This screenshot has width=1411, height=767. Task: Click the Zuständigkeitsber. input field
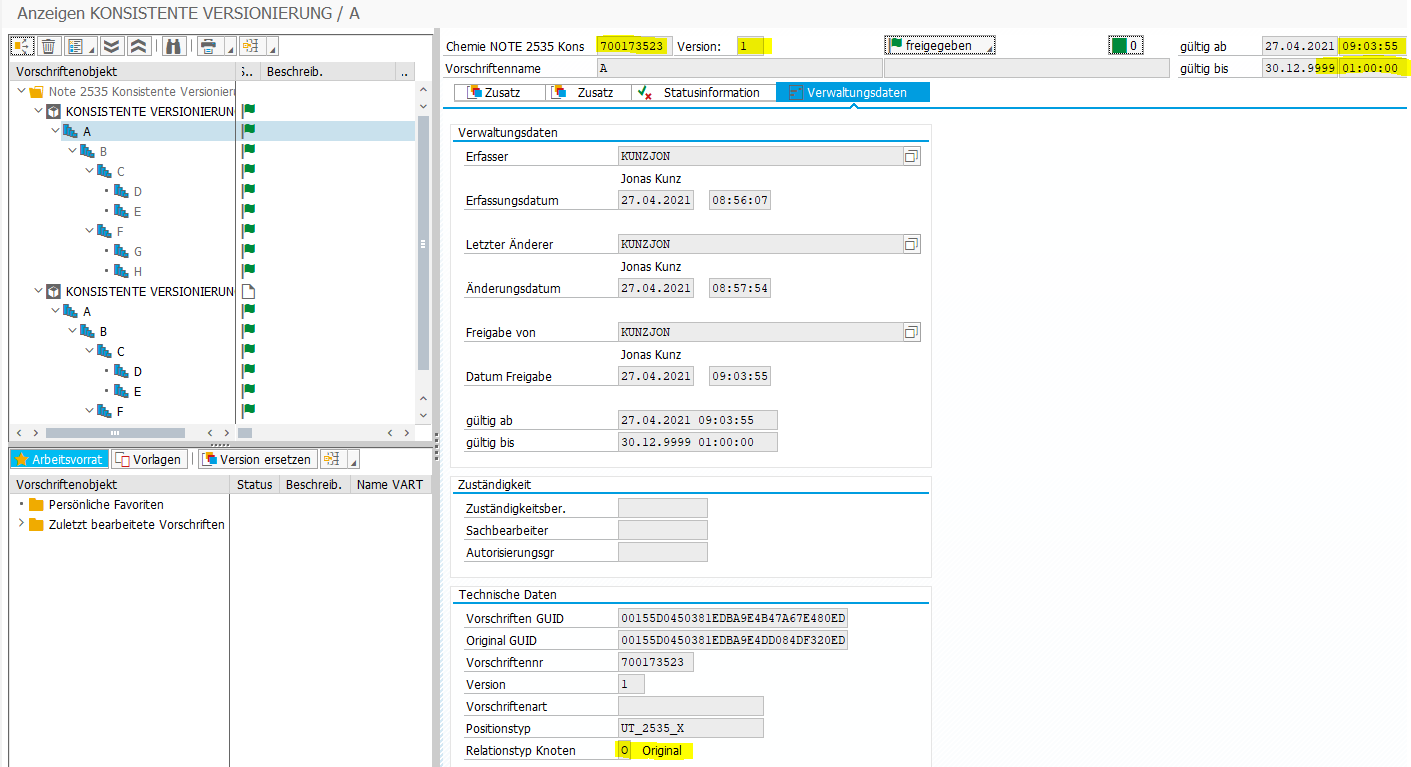click(662, 508)
